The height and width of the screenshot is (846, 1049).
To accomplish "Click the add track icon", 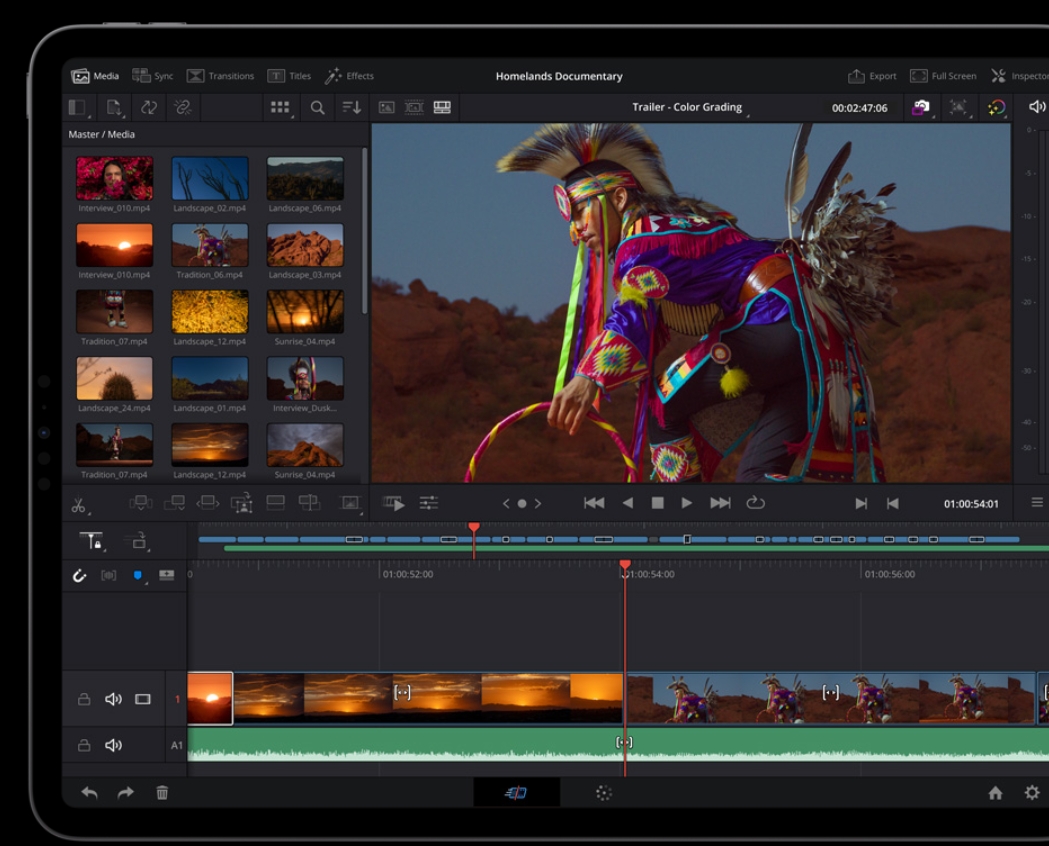I will pyautogui.click(x=167, y=575).
